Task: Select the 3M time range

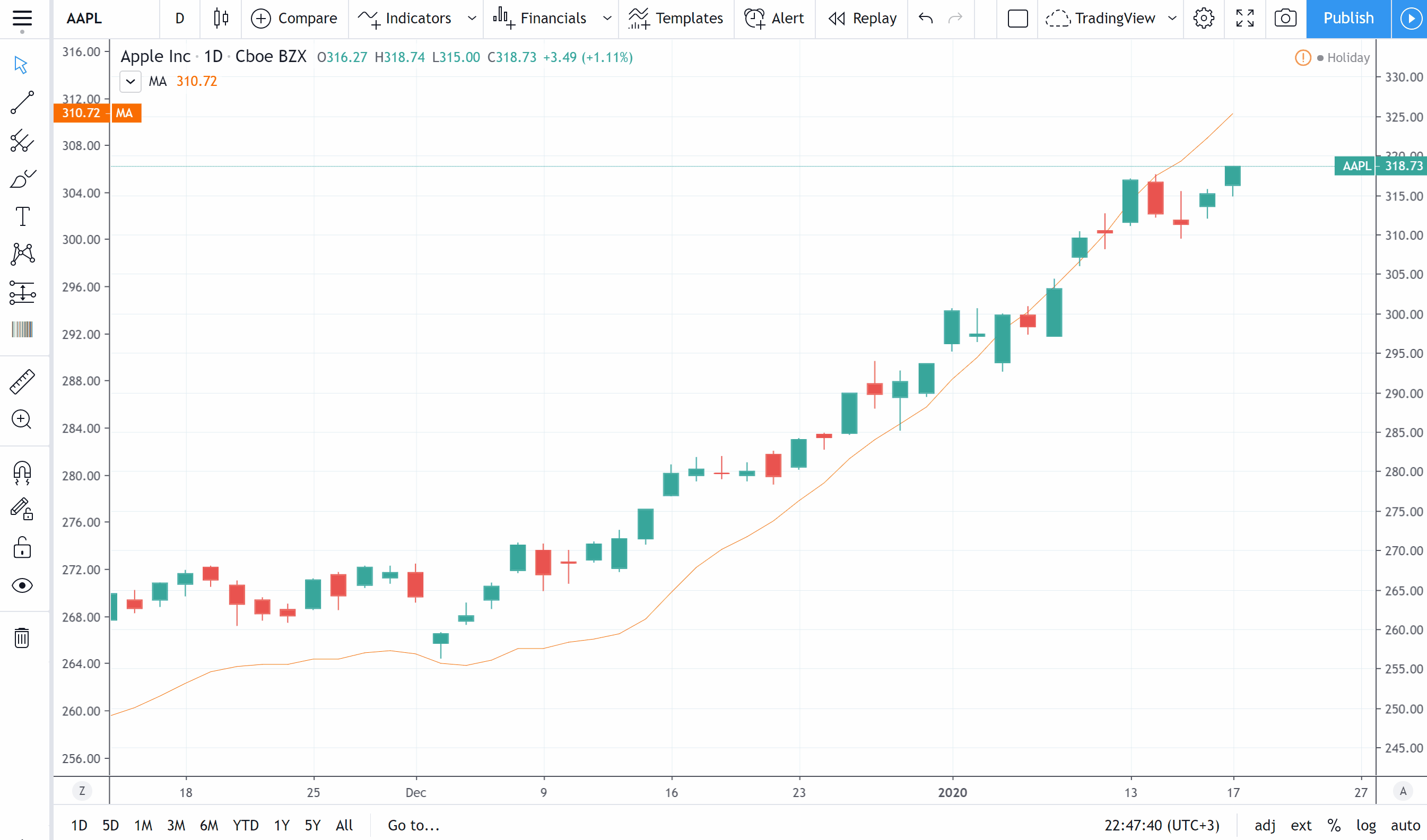Action: pos(176,825)
